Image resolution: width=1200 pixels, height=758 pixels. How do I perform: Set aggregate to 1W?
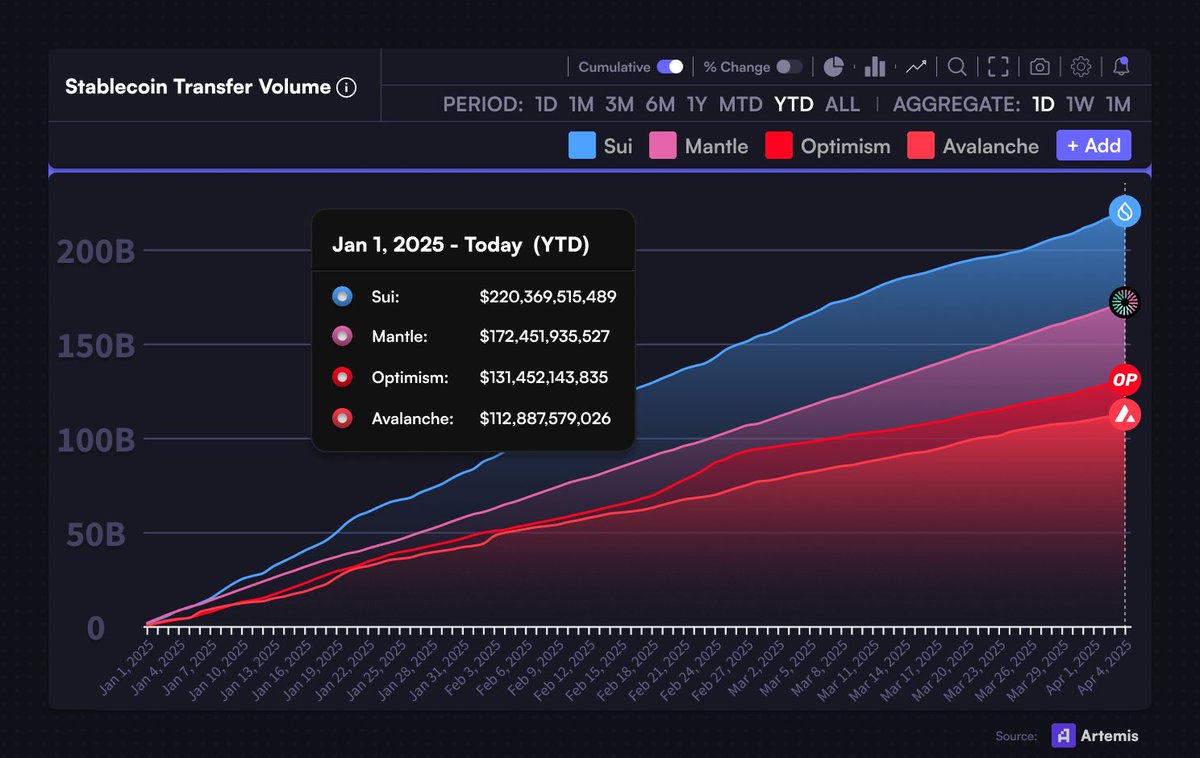1080,104
